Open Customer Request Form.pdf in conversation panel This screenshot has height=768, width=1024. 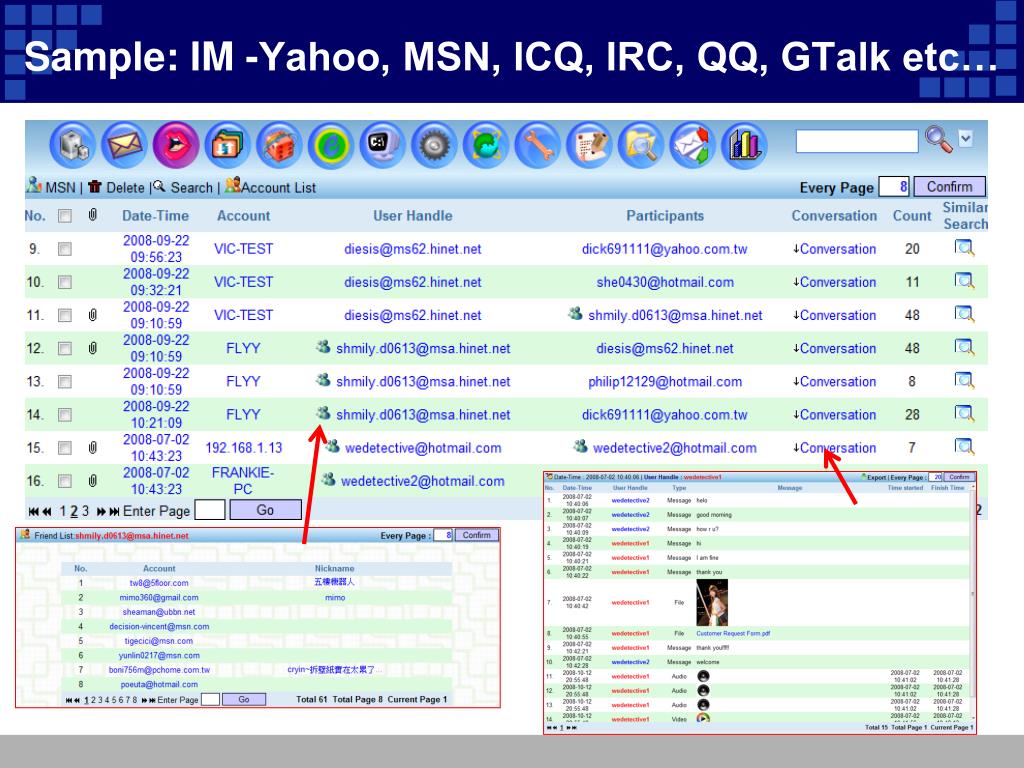[x=733, y=633]
